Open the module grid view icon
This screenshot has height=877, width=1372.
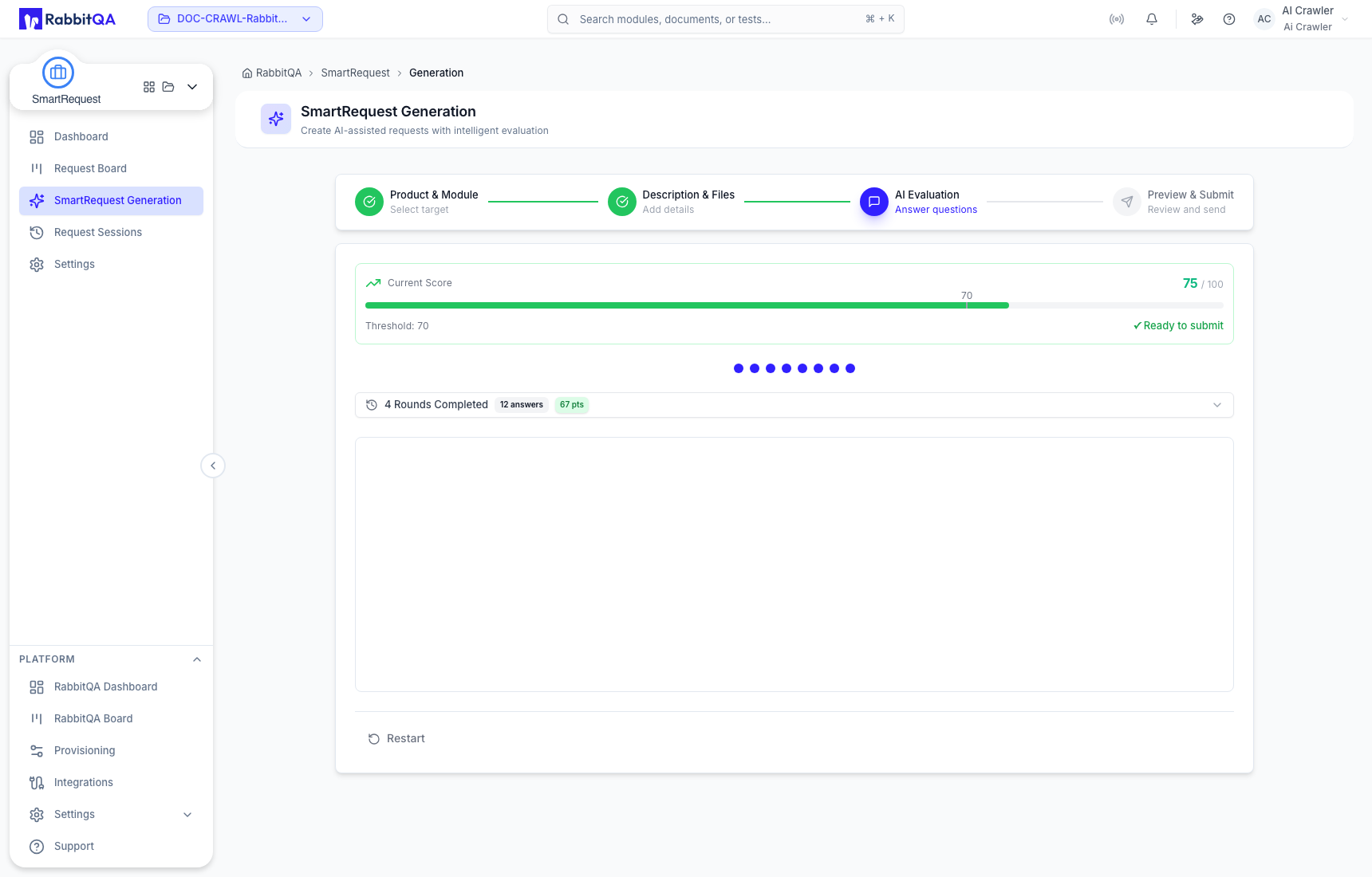[x=149, y=87]
